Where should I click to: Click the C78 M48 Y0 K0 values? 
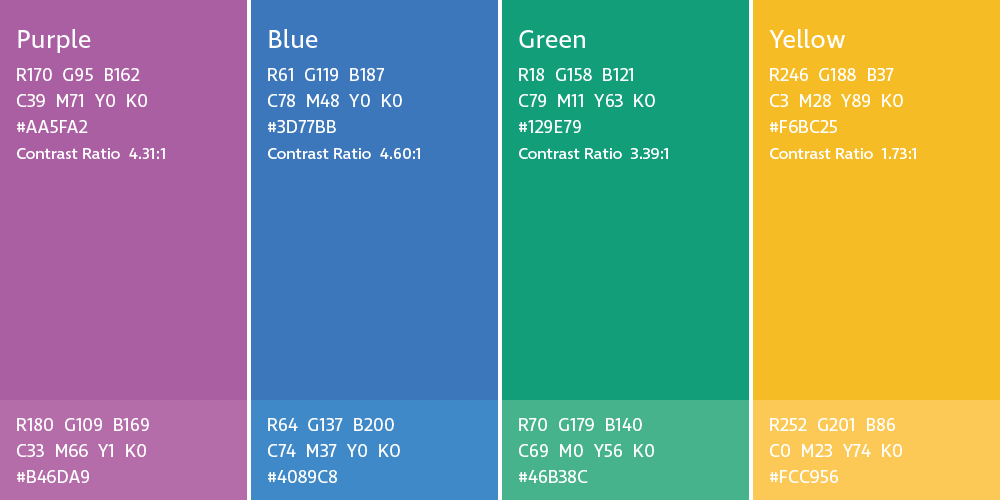334,101
